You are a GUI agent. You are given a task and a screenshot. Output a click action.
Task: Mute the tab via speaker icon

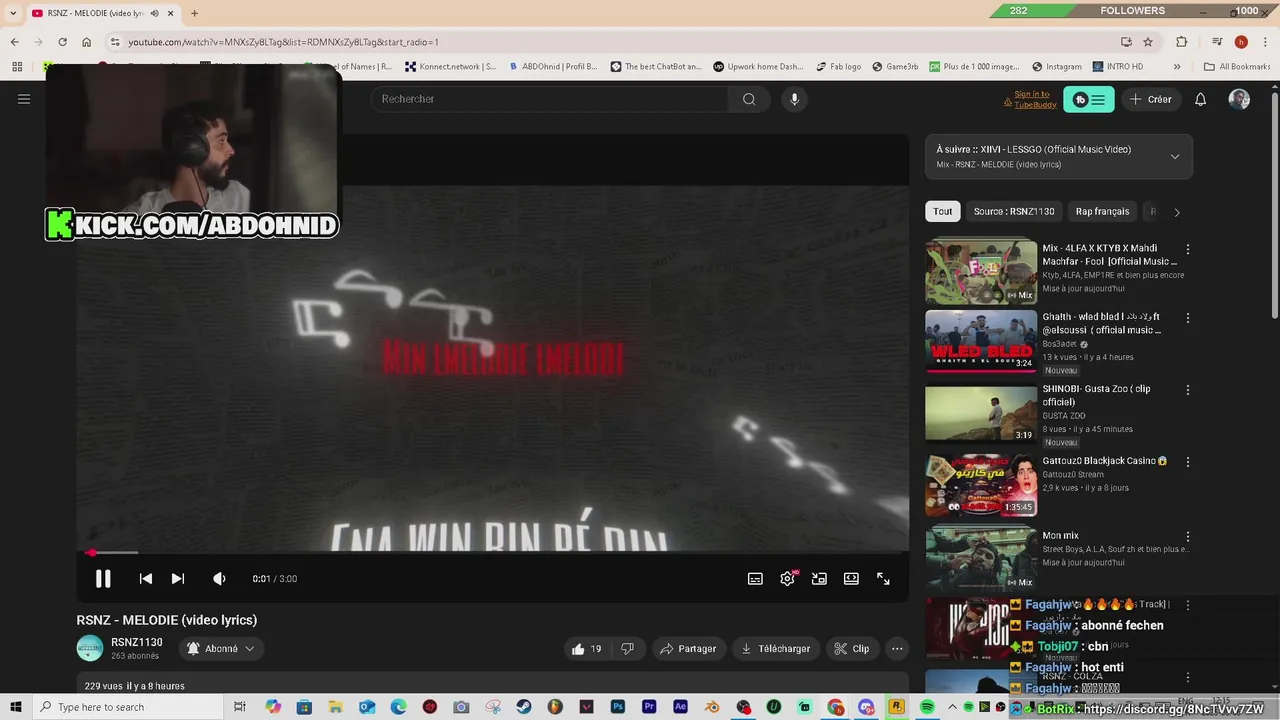pos(155,13)
